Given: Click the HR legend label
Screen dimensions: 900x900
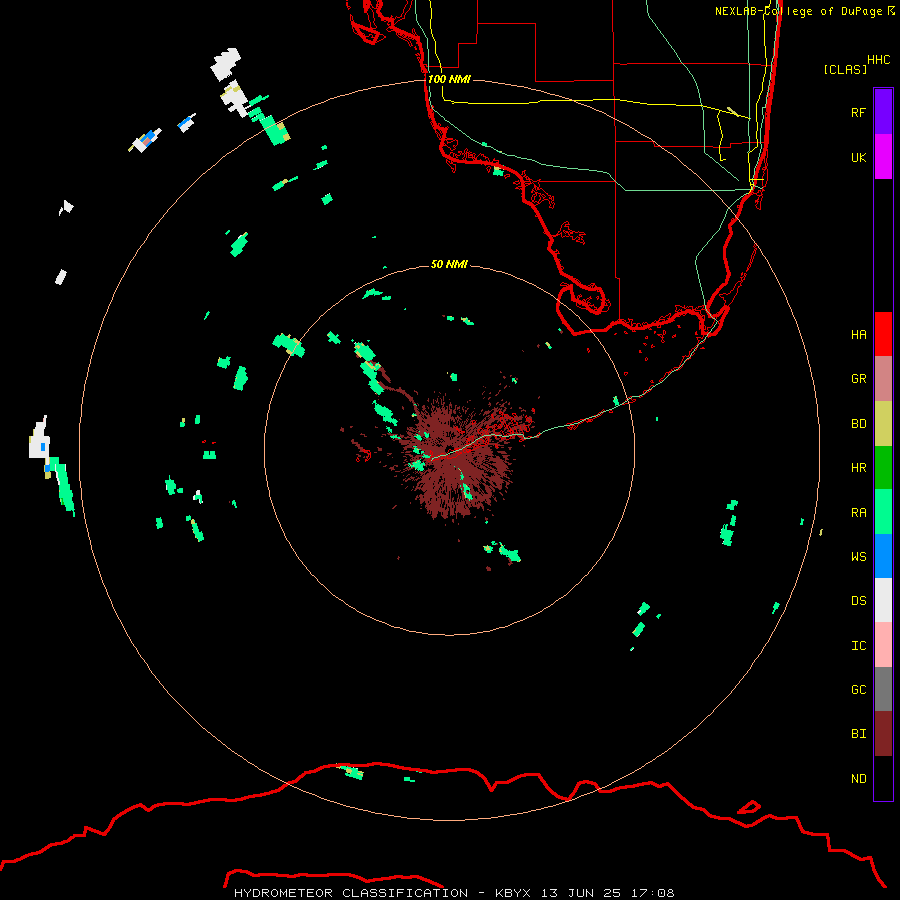Looking at the screenshot, I should coord(858,468).
